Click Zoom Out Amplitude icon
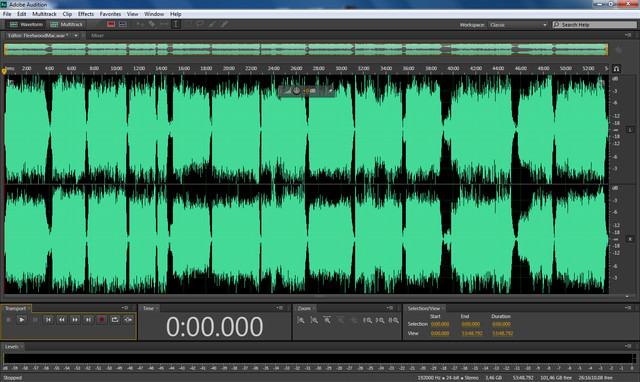The image size is (640, 382). [x=314, y=320]
